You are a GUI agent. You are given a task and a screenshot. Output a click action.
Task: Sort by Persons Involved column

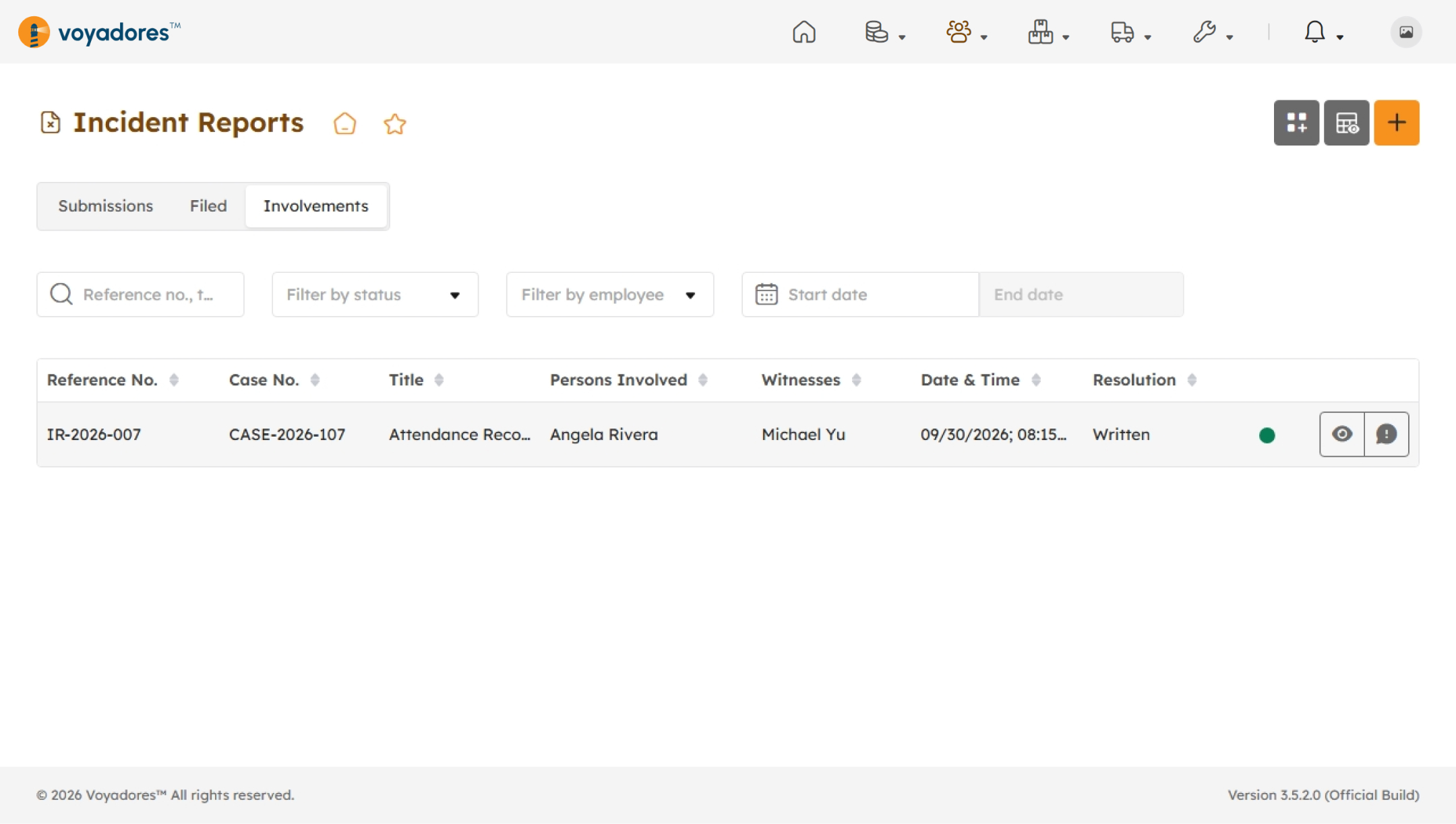tap(703, 380)
